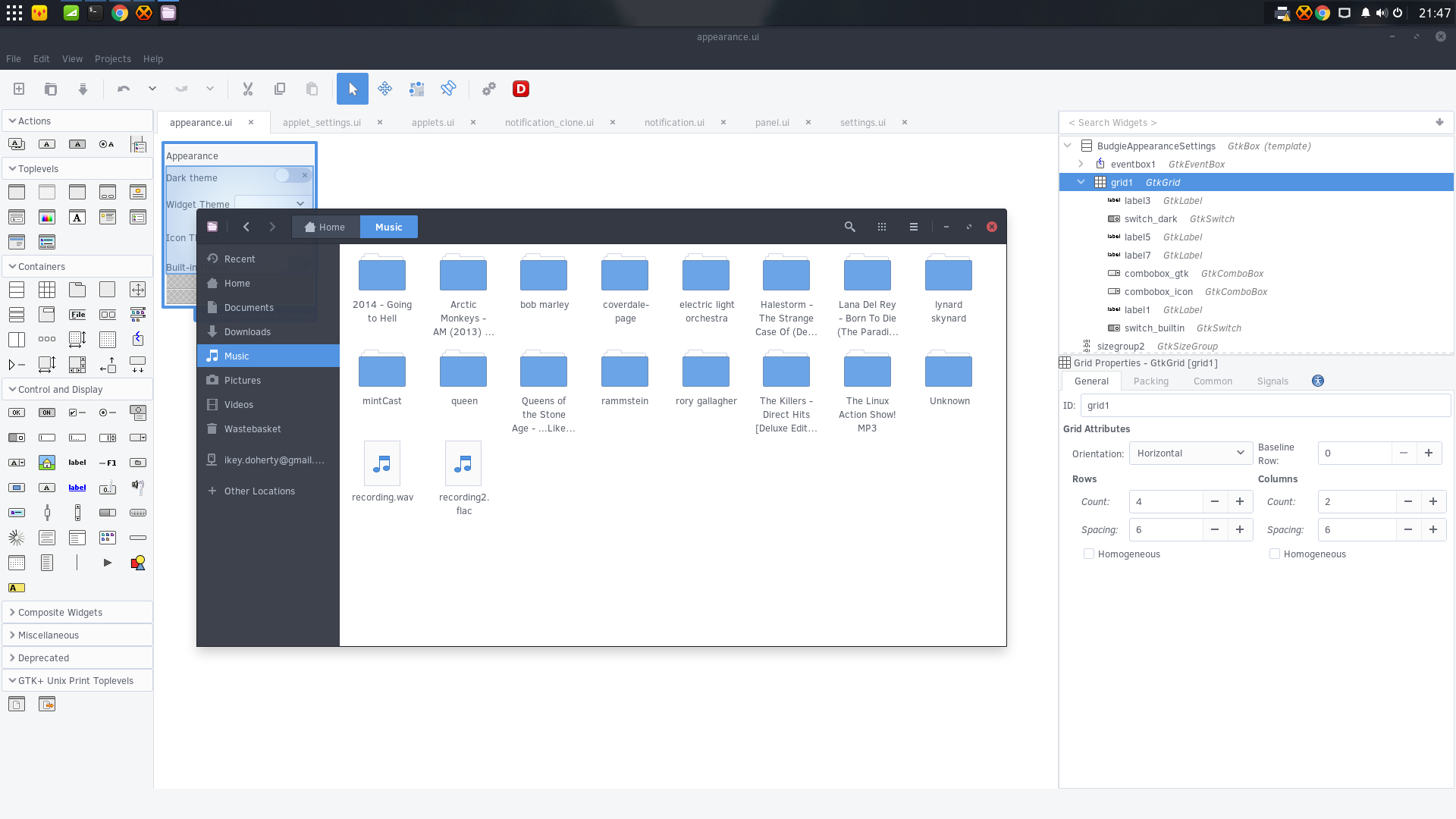1456x819 pixels.
Task: Click the save file toolbar icon
Action: tap(83, 89)
